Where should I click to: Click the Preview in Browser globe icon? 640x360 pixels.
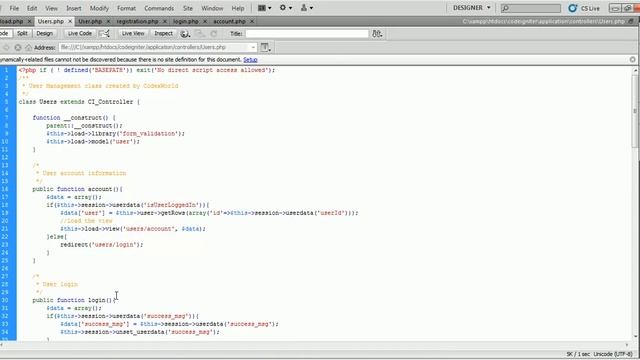pos(185,34)
